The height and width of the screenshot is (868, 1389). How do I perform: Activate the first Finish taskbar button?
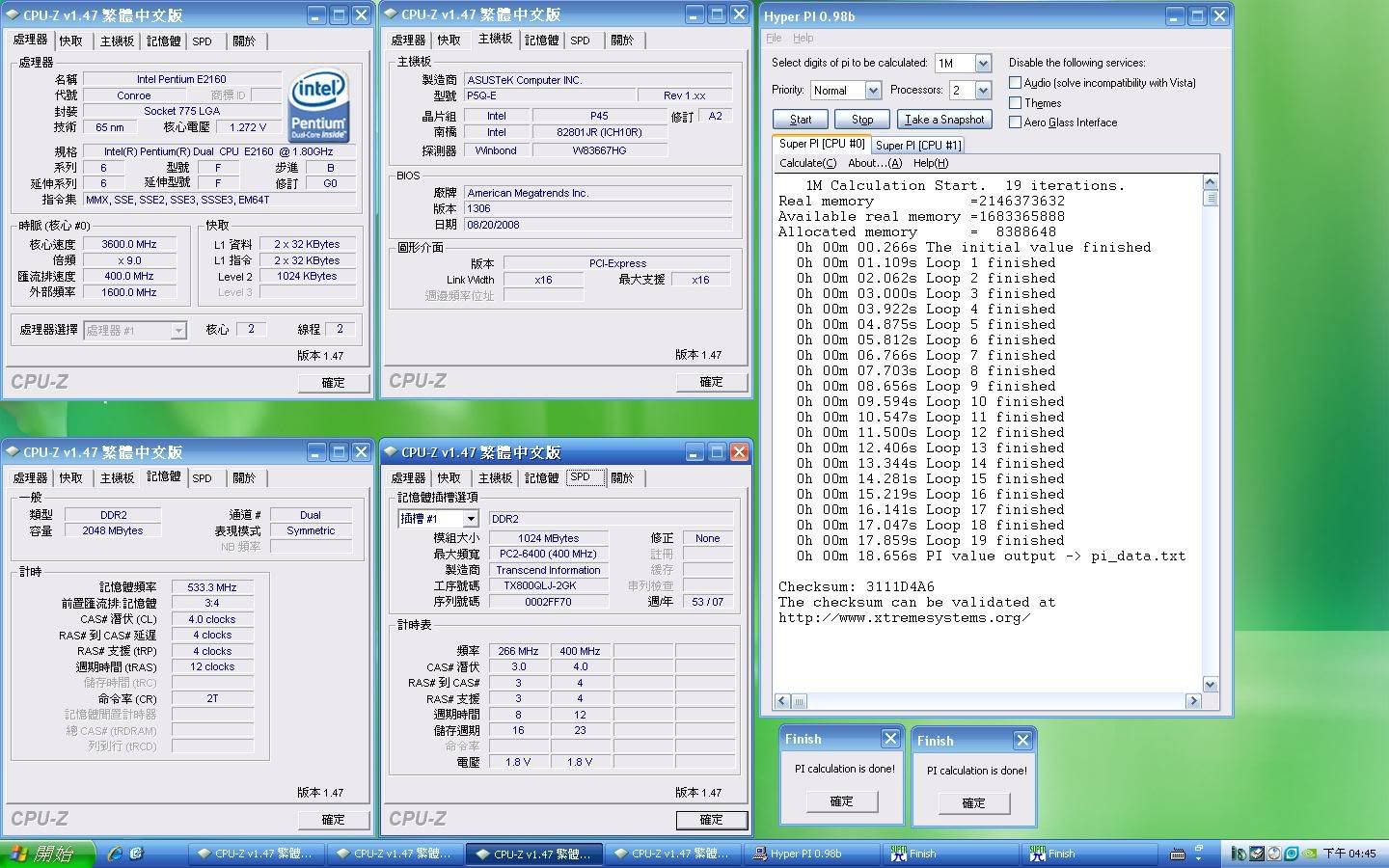951,854
